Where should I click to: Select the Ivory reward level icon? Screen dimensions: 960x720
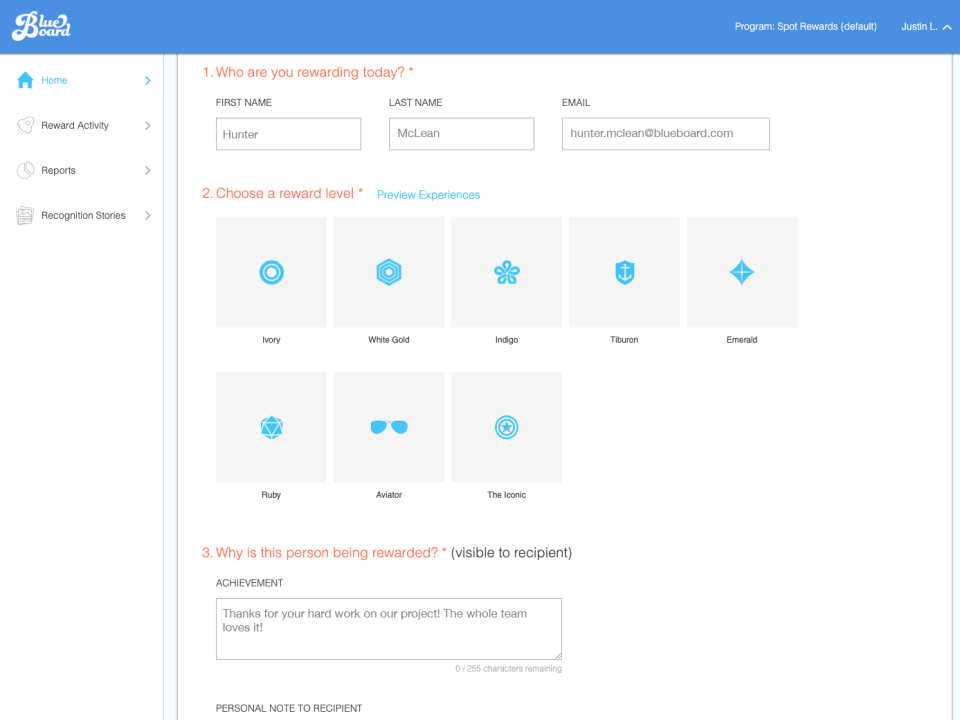[271, 271]
